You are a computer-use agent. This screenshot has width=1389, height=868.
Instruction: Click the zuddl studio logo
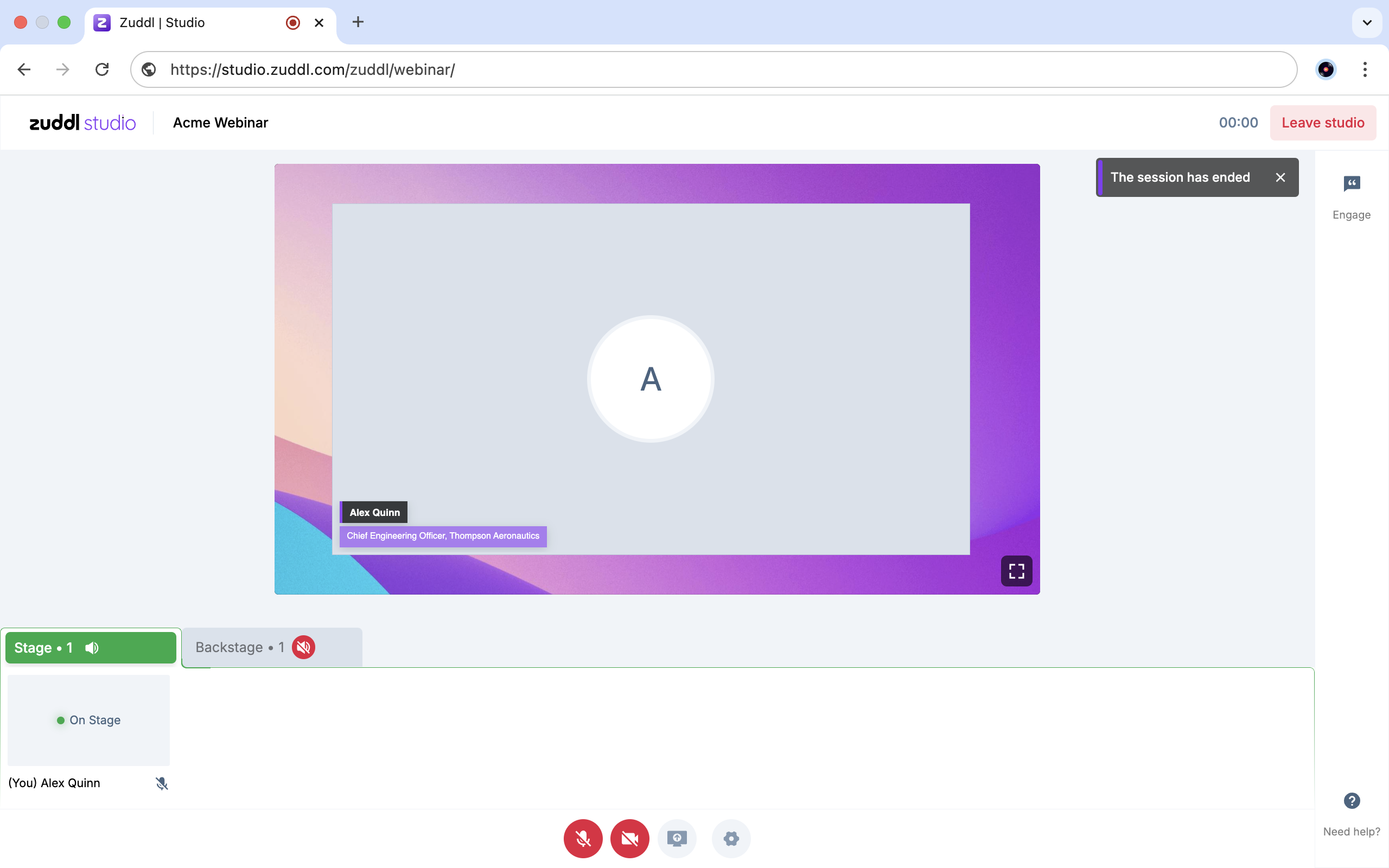coord(82,122)
